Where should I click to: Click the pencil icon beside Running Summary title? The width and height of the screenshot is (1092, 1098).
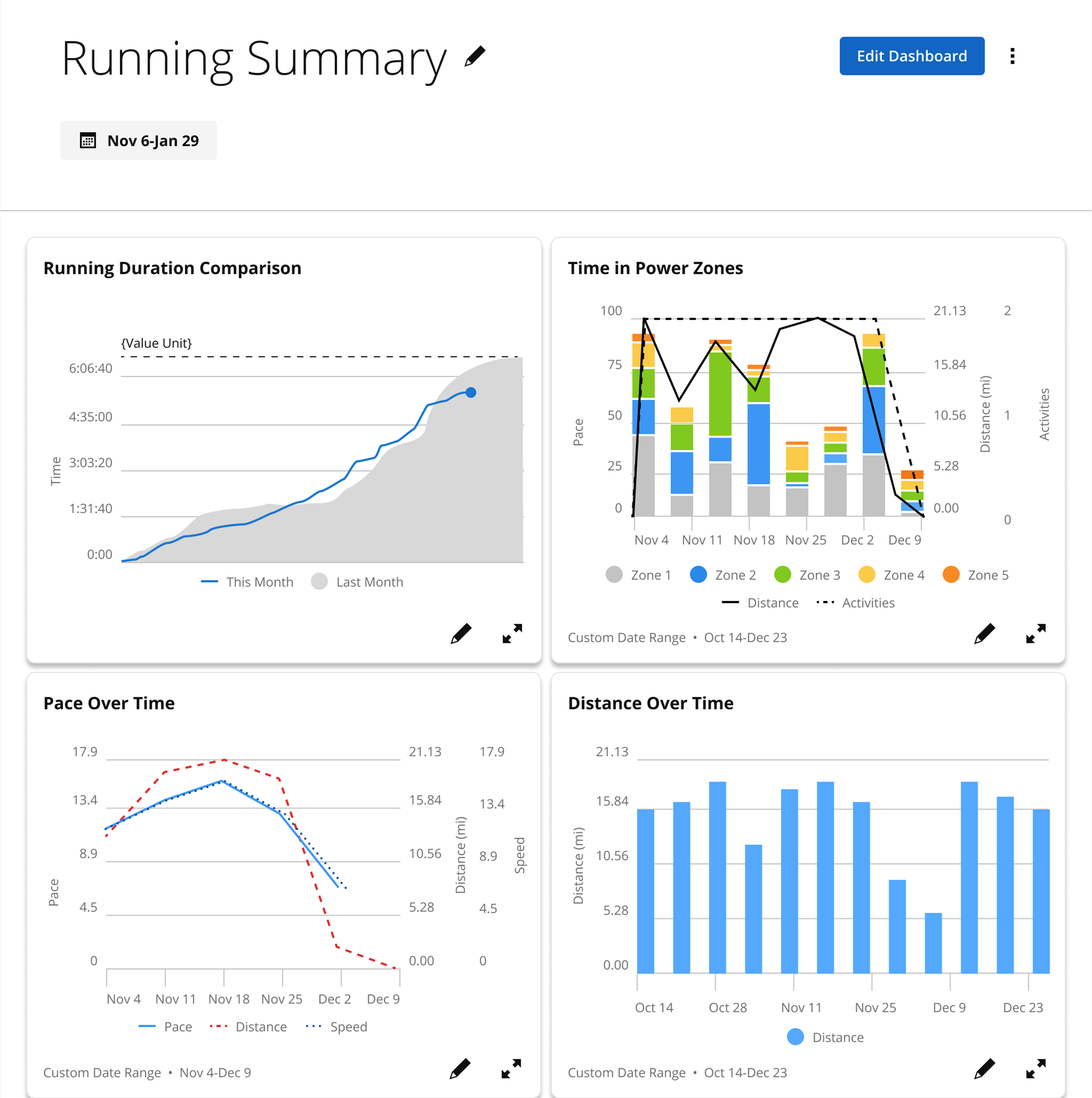pyautogui.click(x=475, y=56)
